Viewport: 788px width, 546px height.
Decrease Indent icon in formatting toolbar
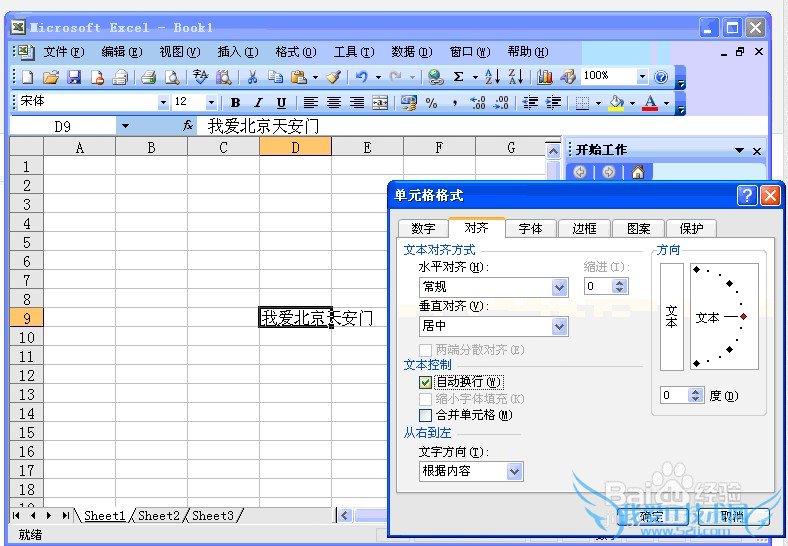tap(530, 103)
